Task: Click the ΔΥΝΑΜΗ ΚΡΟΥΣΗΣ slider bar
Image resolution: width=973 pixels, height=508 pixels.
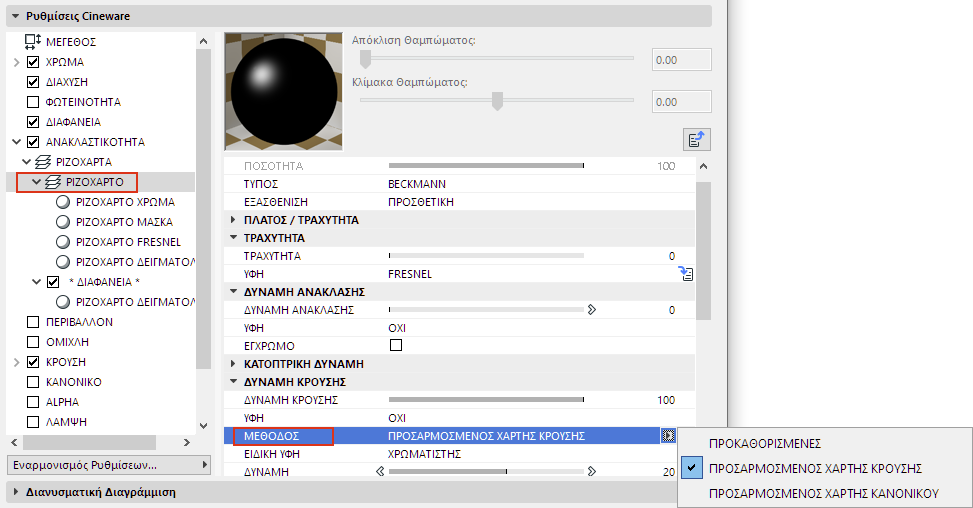Action: 486,399
